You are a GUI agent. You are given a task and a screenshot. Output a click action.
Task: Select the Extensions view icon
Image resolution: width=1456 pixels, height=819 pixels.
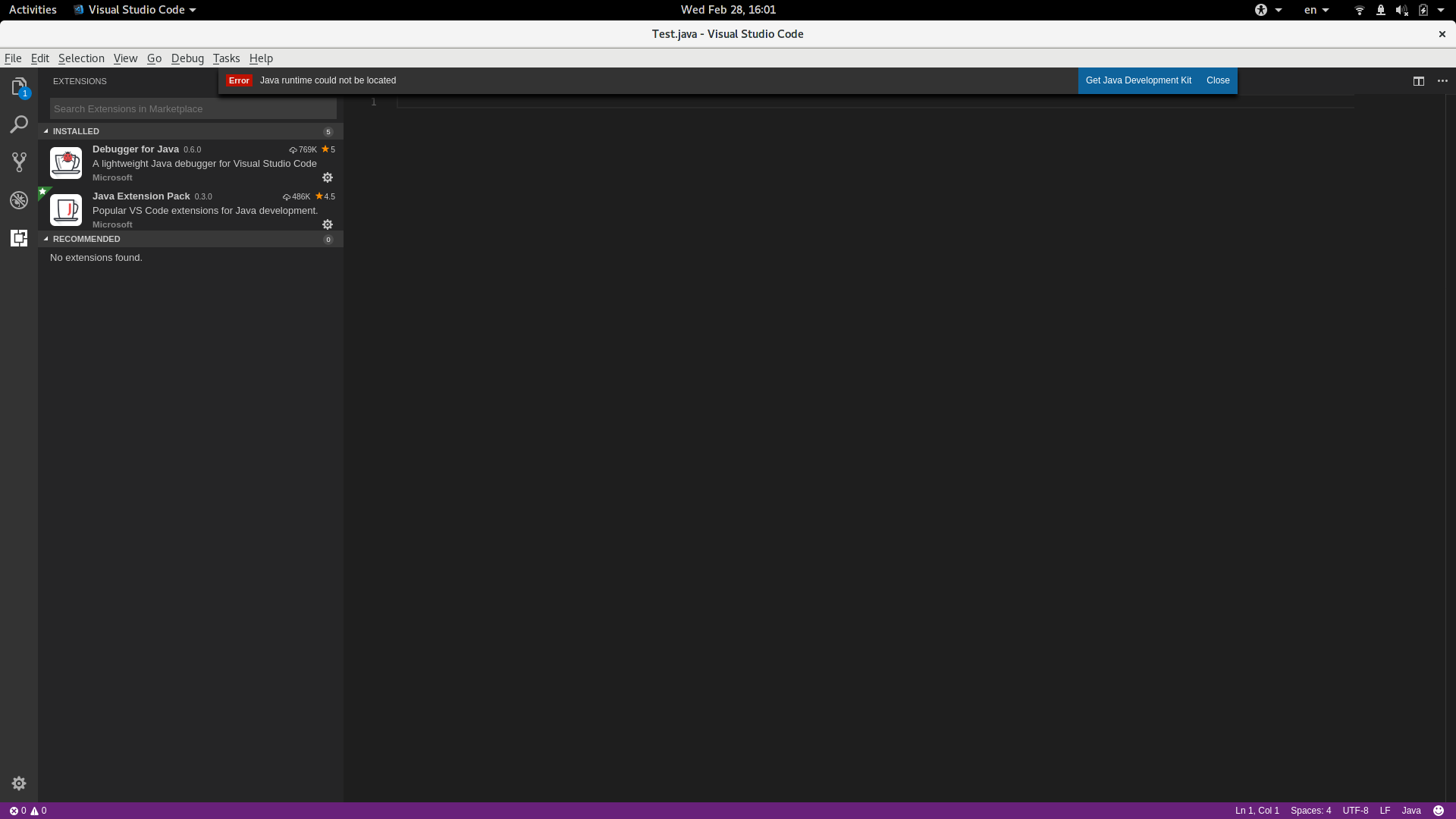[x=19, y=238]
